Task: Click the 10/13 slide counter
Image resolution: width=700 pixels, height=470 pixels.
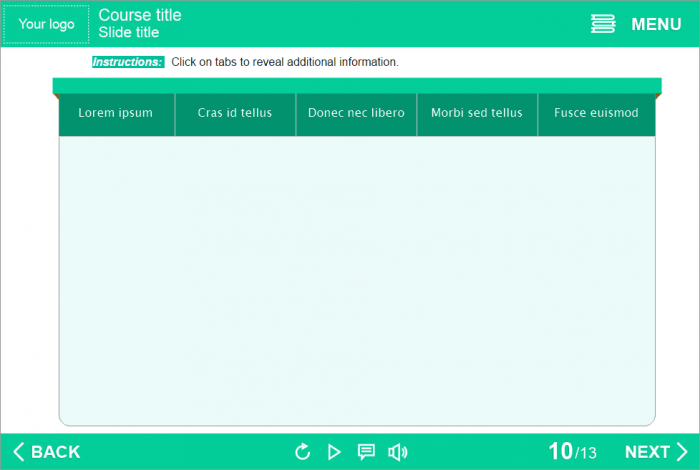Action: click(x=572, y=452)
